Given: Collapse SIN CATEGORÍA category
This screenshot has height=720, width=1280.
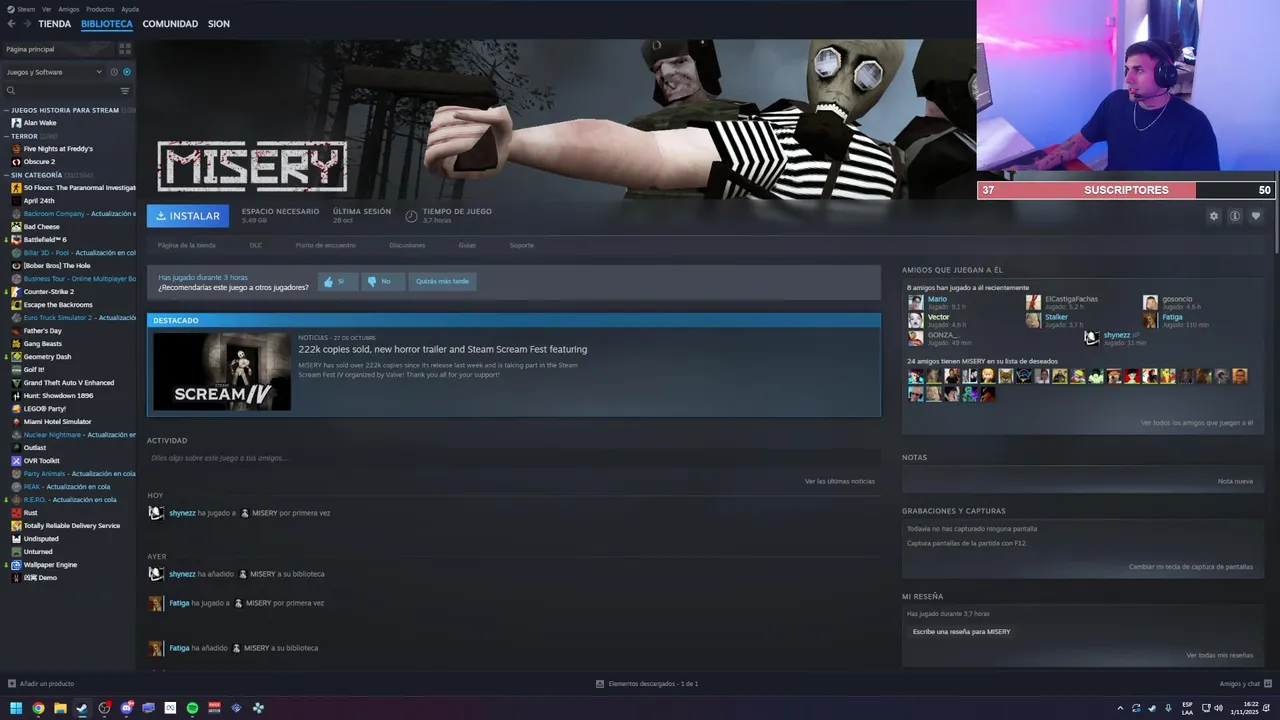Looking at the screenshot, I should (x=6, y=175).
